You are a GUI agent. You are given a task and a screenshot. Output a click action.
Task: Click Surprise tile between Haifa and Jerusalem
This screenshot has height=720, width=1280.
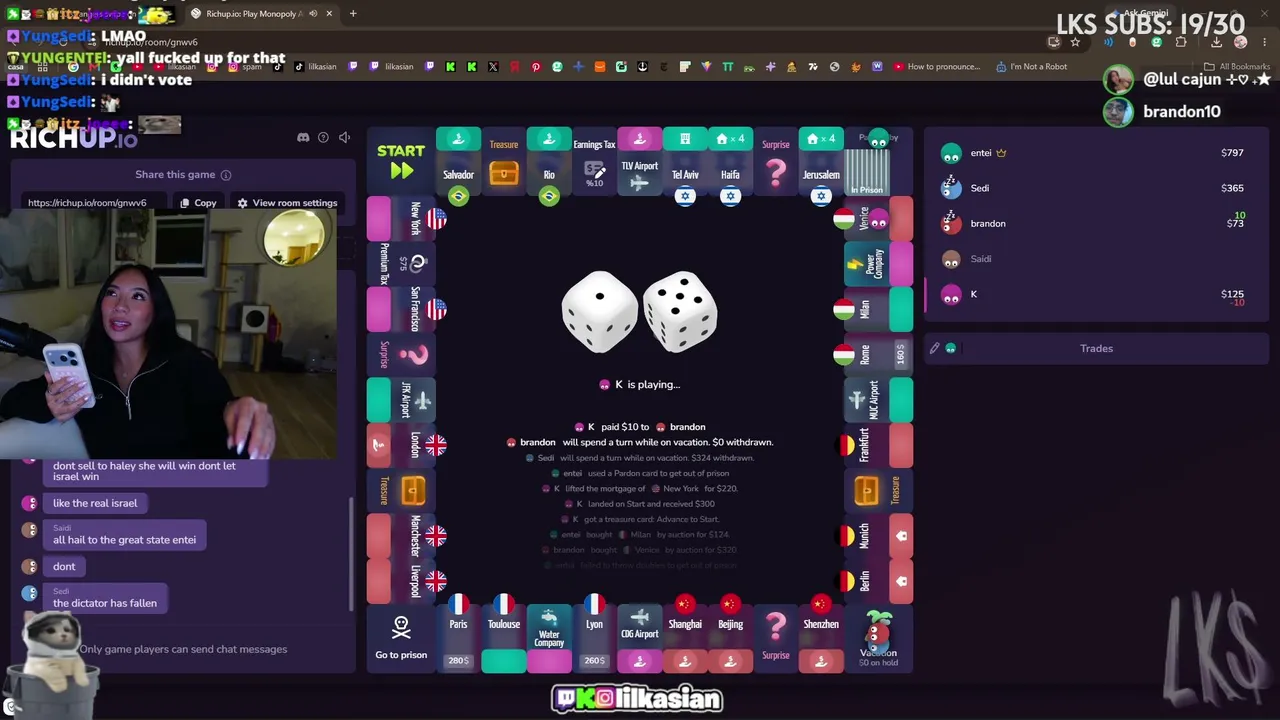(776, 162)
